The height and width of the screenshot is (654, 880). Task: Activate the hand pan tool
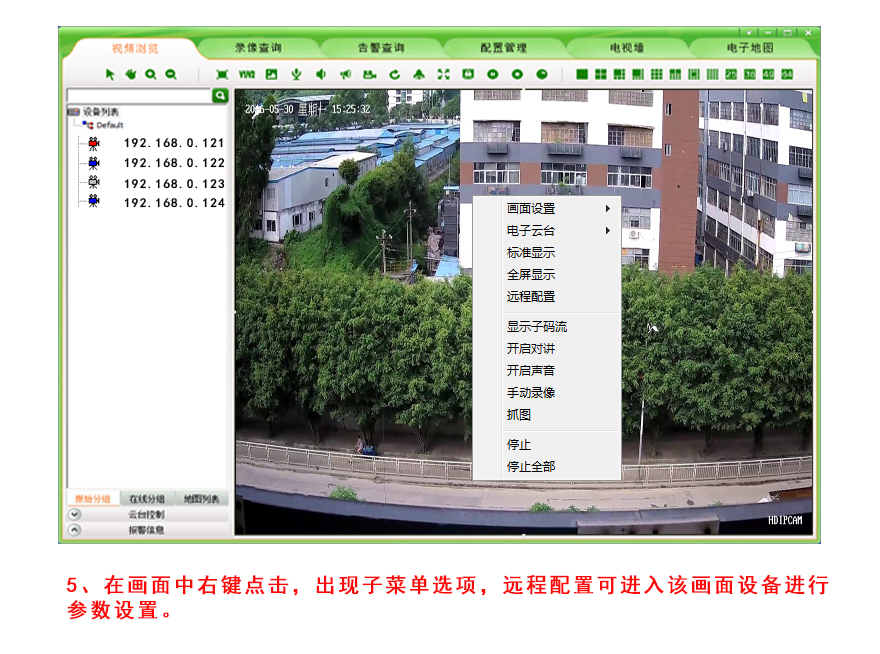click(x=130, y=74)
